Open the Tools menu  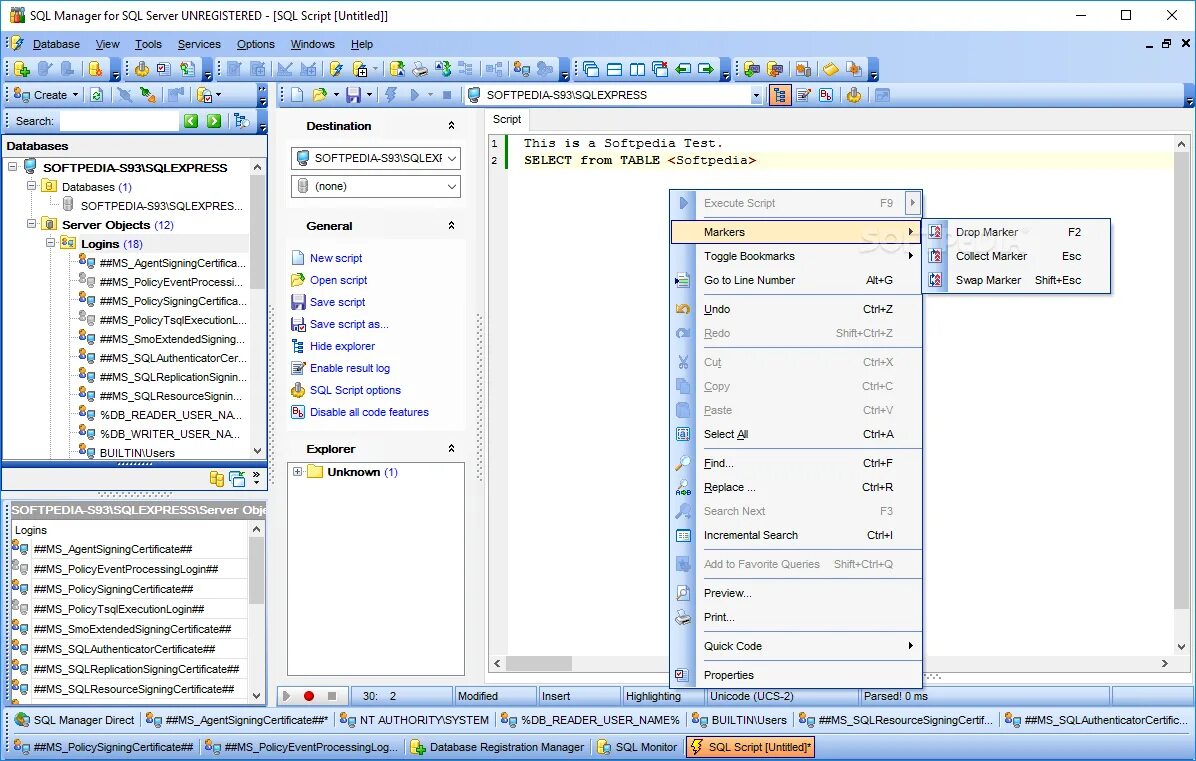[x=148, y=44]
